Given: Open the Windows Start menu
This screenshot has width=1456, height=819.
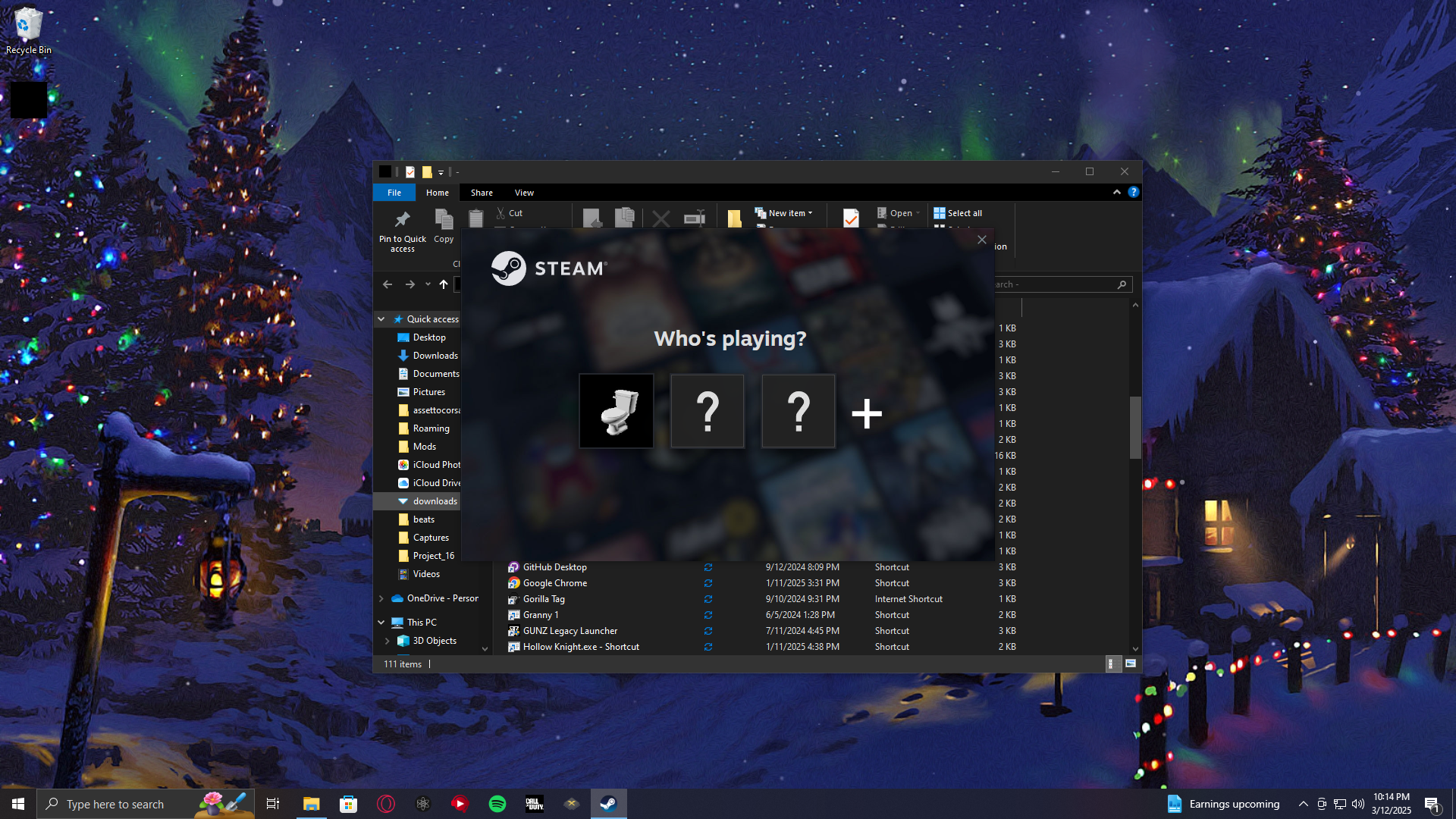Looking at the screenshot, I should pyautogui.click(x=18, y=804).
